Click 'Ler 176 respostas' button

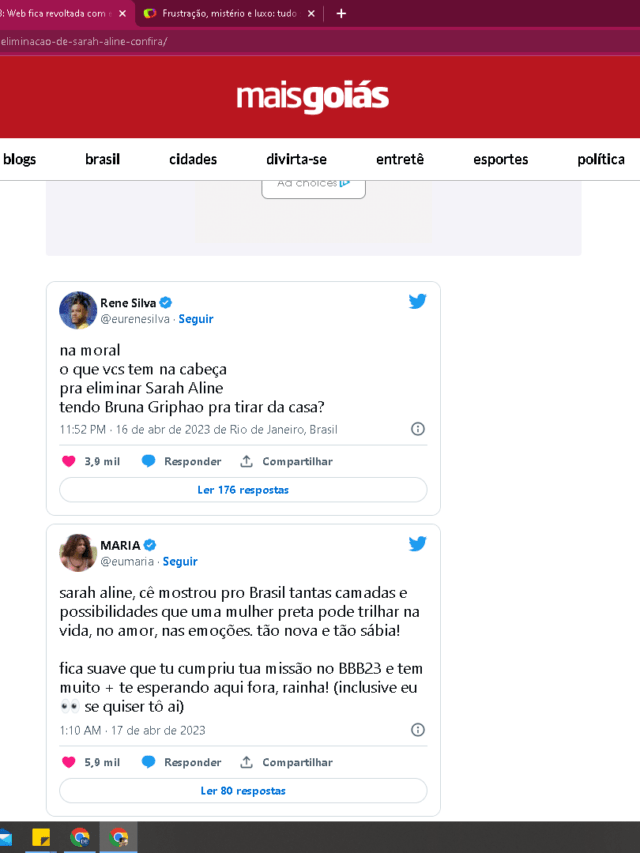[x=243, y=490]
